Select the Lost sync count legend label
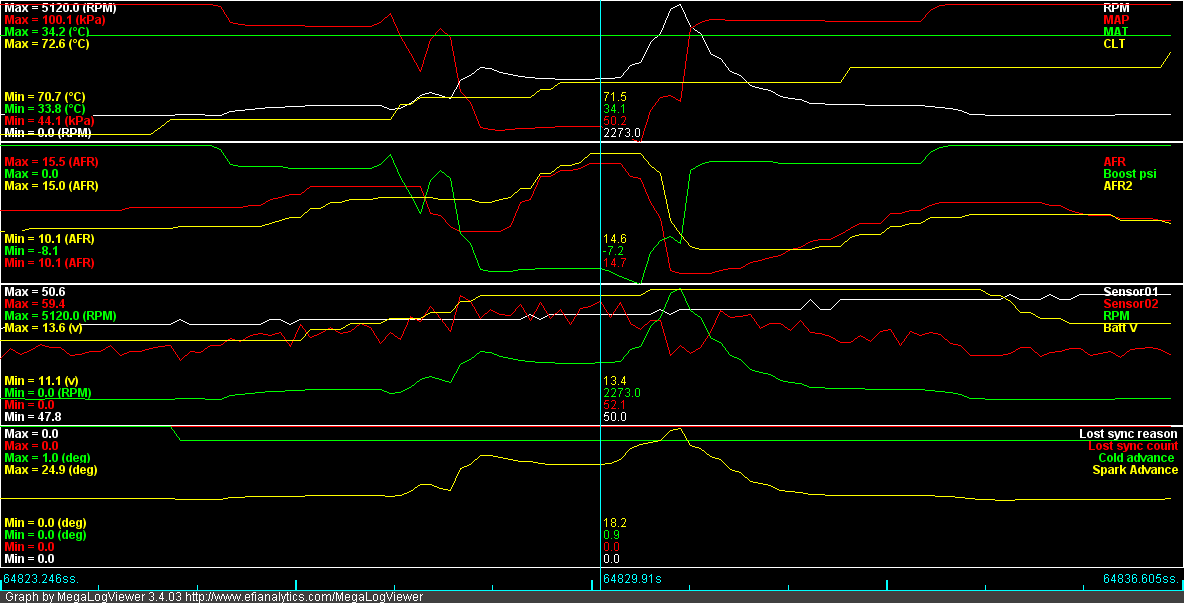The width and height of the screenshot is (1184, 603). point(1132,446)
